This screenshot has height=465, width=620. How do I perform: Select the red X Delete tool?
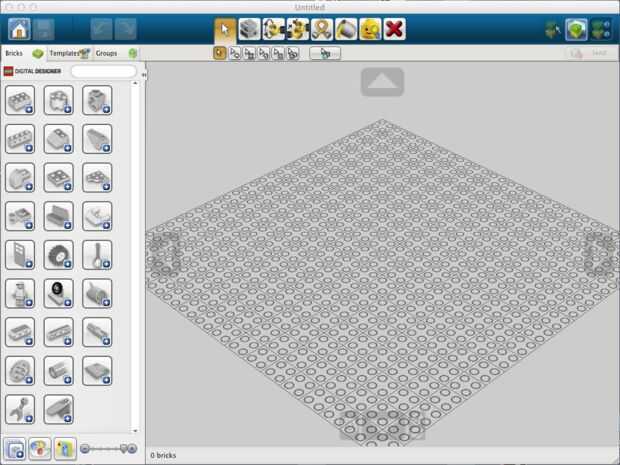coord(394,29)
